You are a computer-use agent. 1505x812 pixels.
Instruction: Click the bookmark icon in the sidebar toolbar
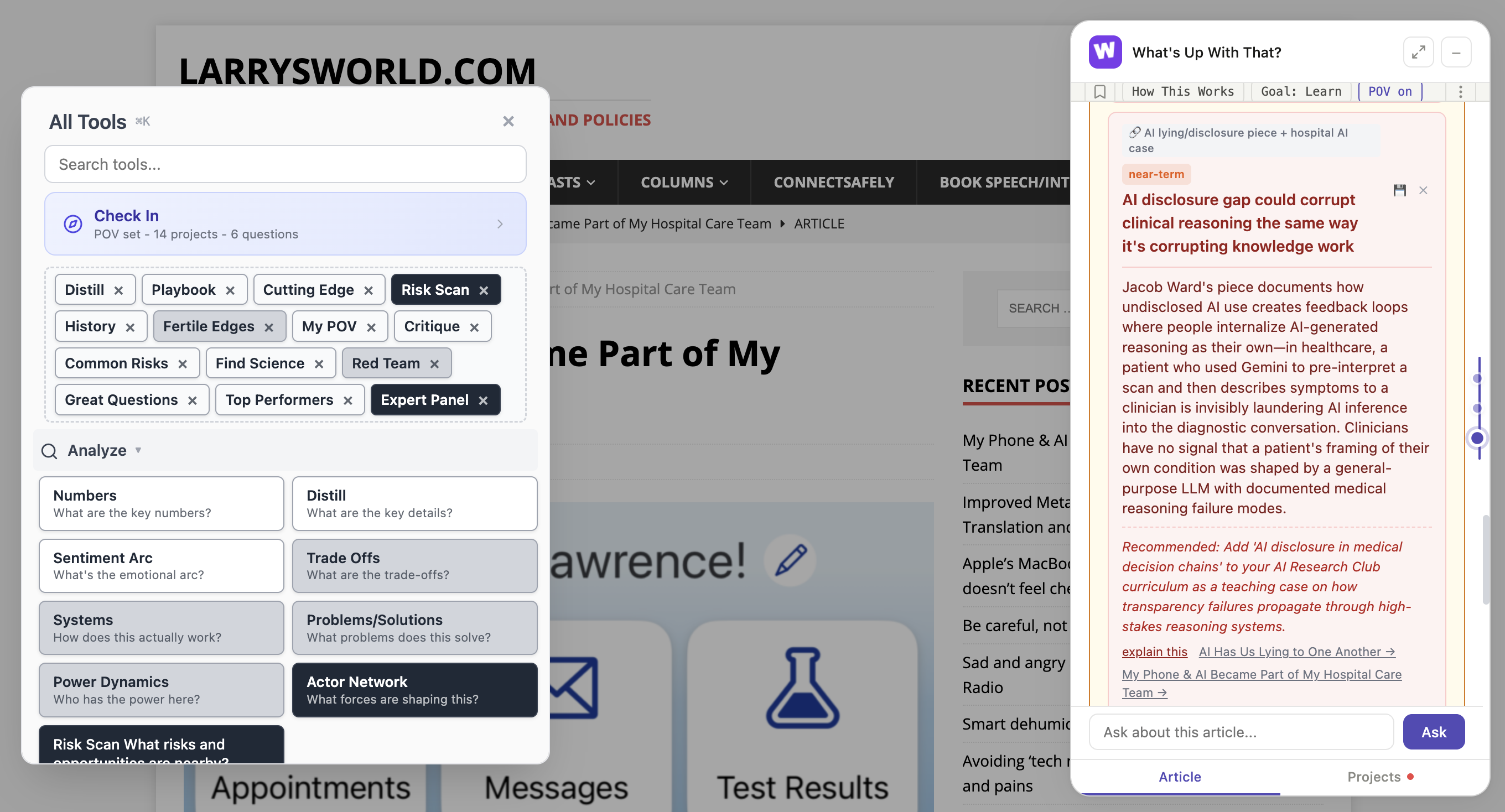click(1099, 92)
